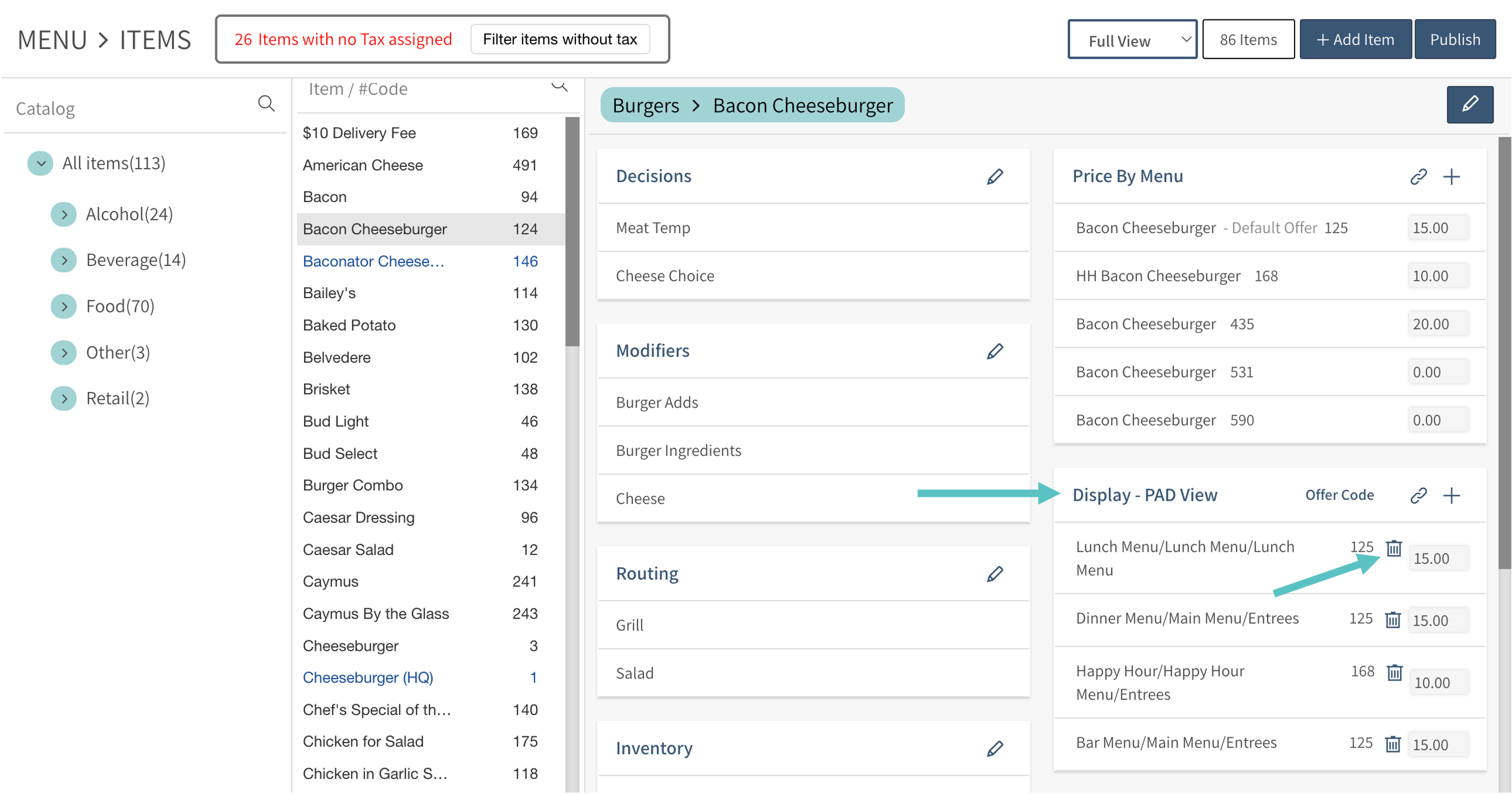Edit the Routing section with the pencil icon
The width and height of the screenshot is (1512, 794).
click(x=994, y=573)
